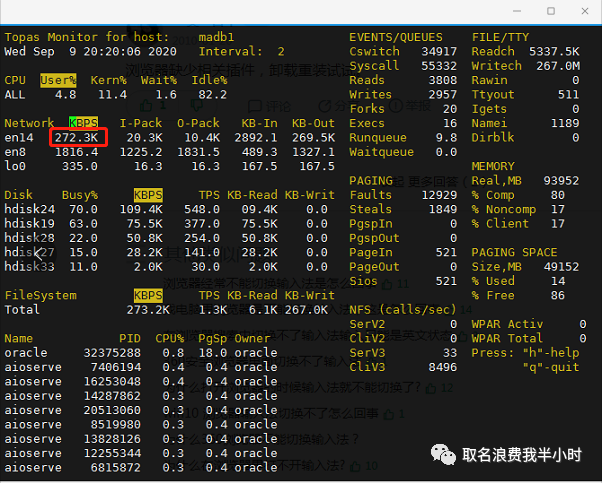Select the Cswitch value 34917
Image resolution: width=602 pixels, height=483 pixels.
click(x=439, y=51)
